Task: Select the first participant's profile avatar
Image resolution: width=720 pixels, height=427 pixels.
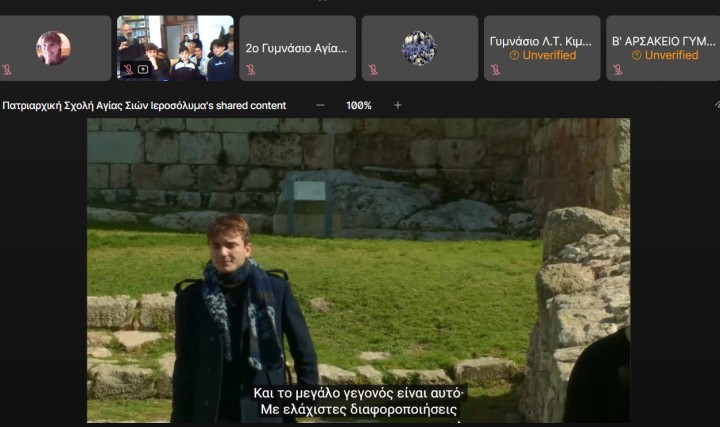Action: click(x=53, y=47)
